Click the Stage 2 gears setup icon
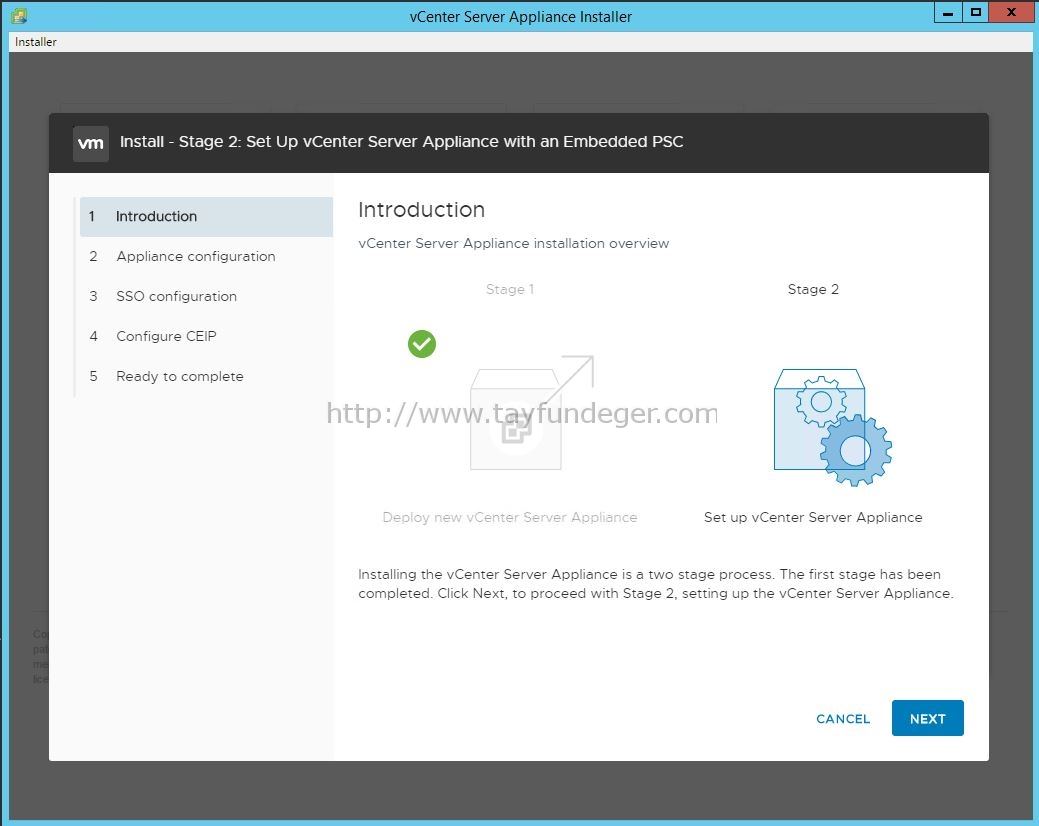1039x826 pixels. [833, 427]
